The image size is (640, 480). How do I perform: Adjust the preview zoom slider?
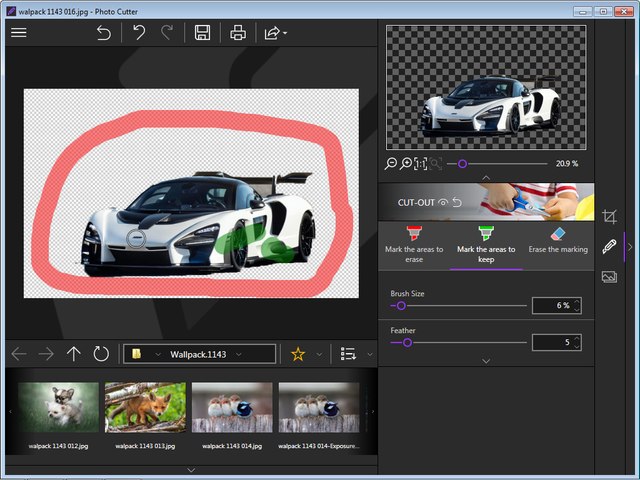pyautogui.click(x=462, y=164)
